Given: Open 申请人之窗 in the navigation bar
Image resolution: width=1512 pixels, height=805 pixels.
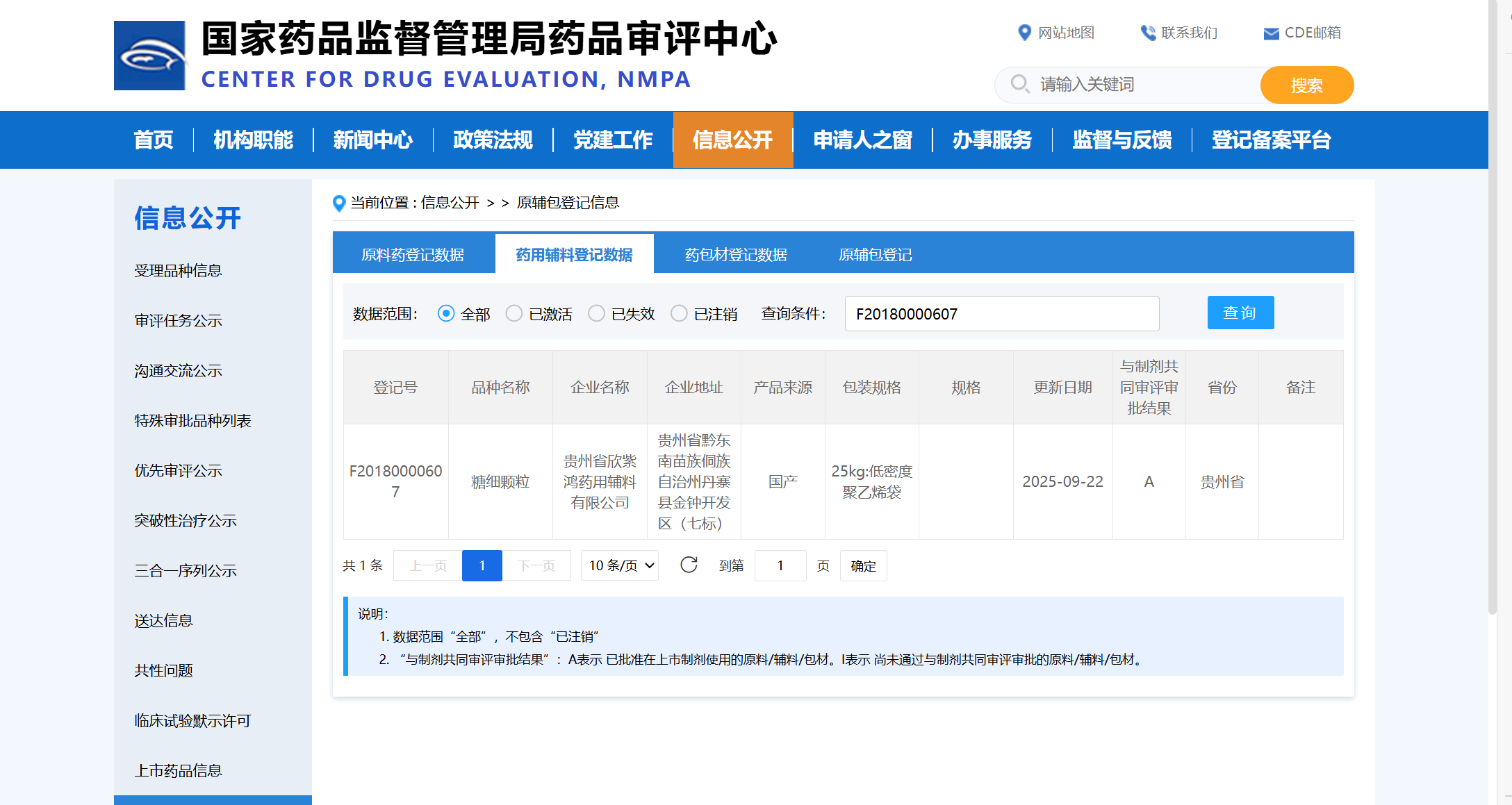Looking at the screenshot, I should [862, 140].
